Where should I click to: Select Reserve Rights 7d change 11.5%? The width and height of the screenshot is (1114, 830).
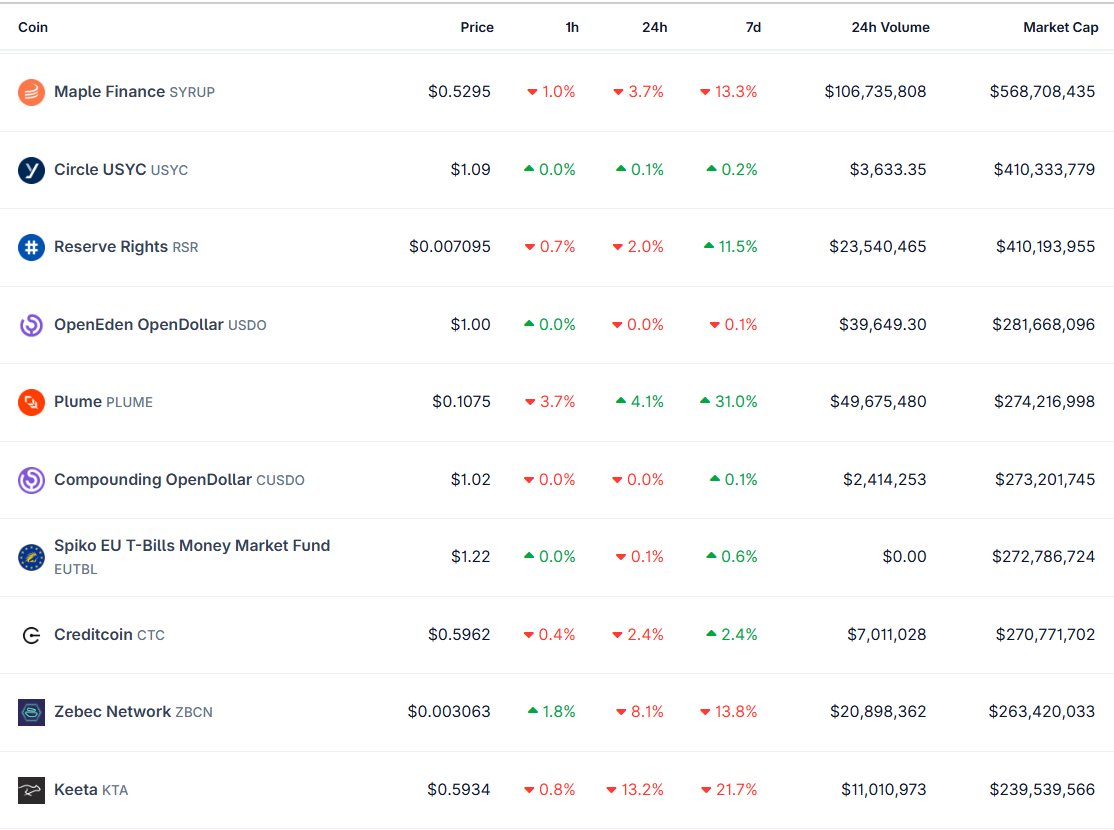[x=730, y=247]
